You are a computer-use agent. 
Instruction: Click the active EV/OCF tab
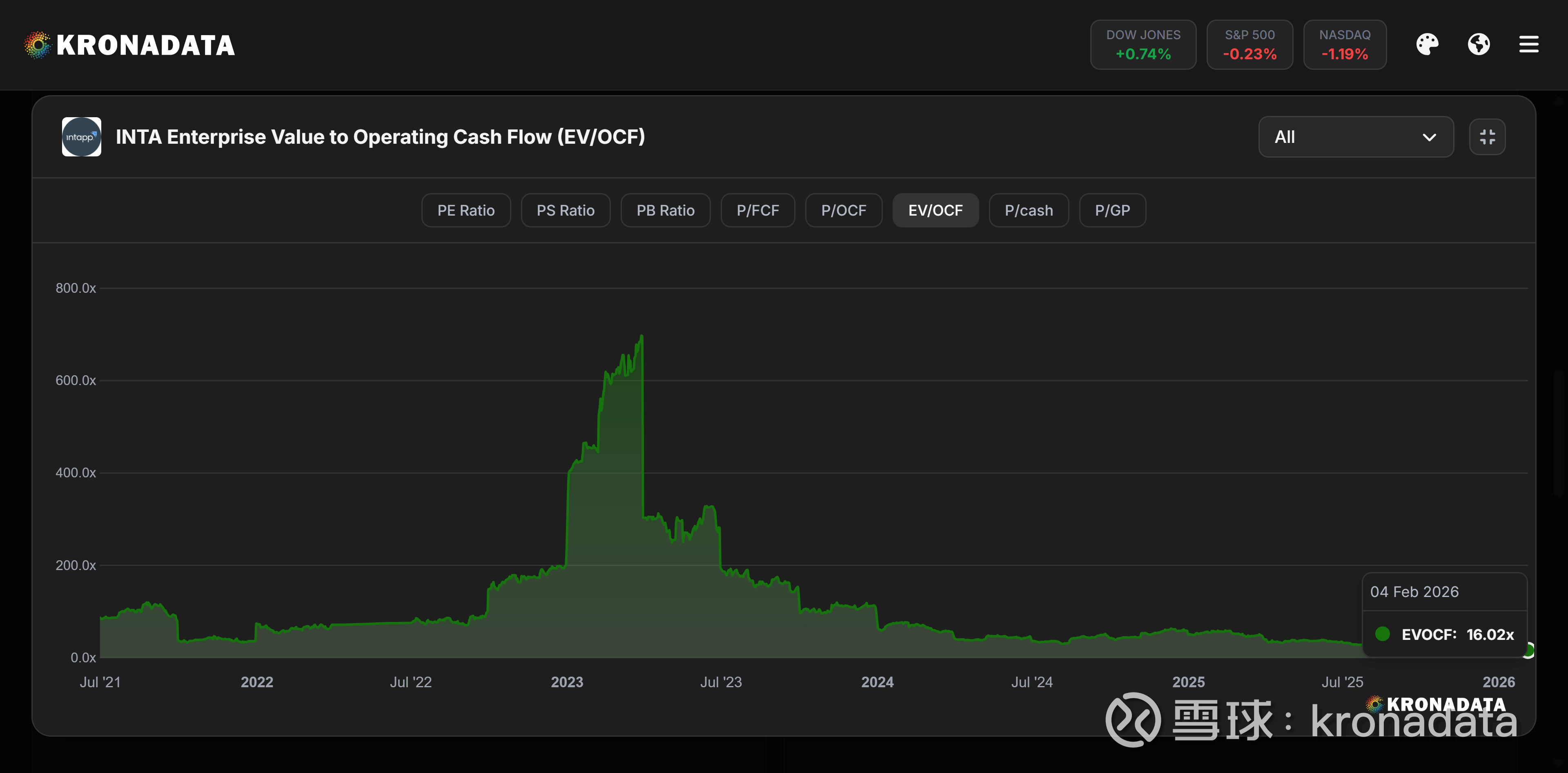coord(935,211)
